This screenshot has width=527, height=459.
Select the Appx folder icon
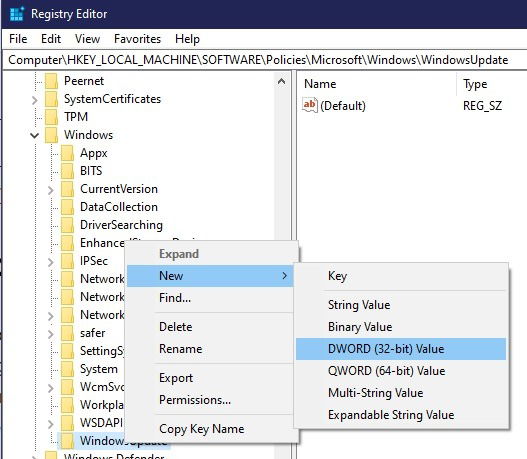tap(67, 153)
